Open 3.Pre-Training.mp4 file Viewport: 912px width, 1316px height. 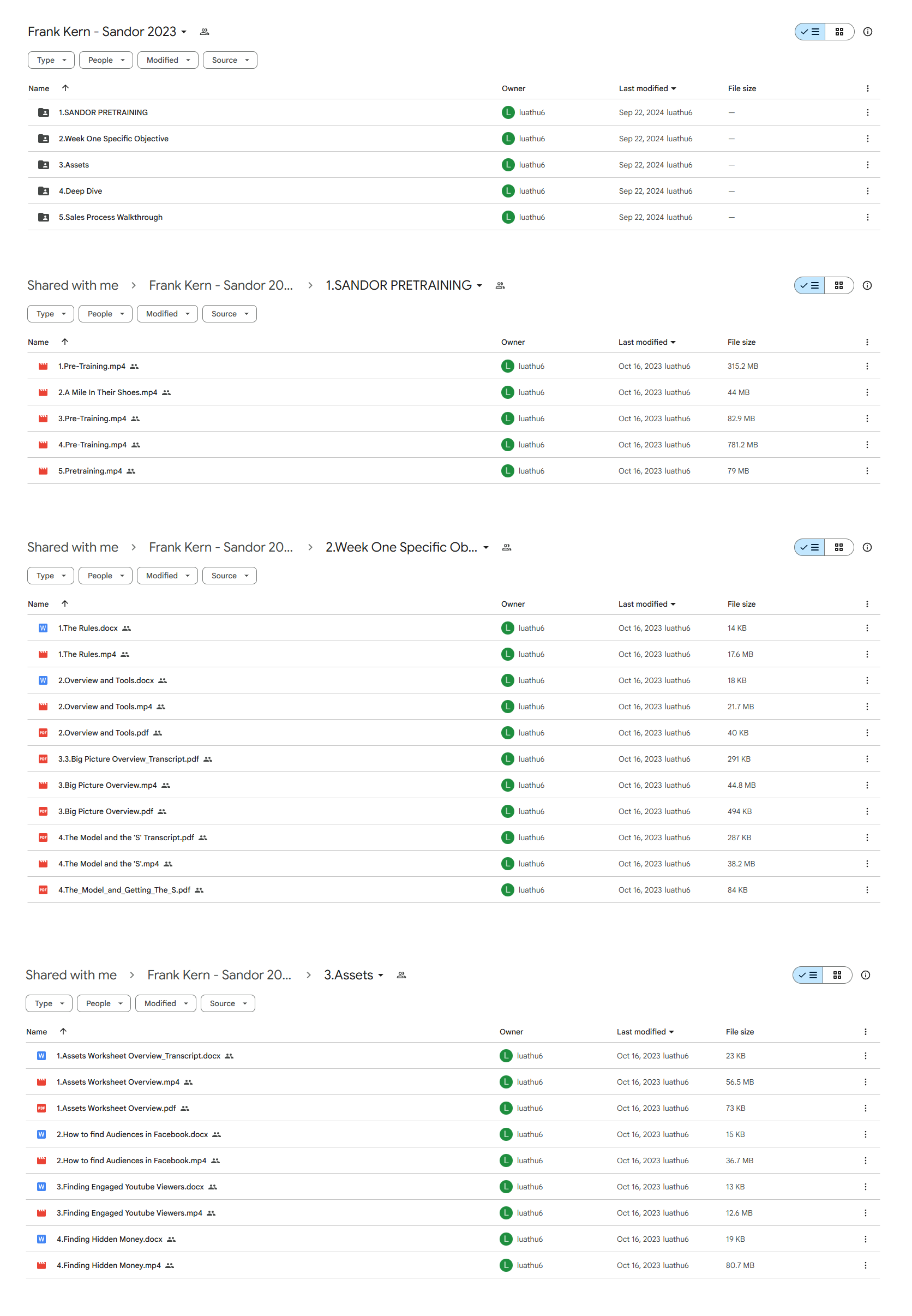[x=92, y=419]
